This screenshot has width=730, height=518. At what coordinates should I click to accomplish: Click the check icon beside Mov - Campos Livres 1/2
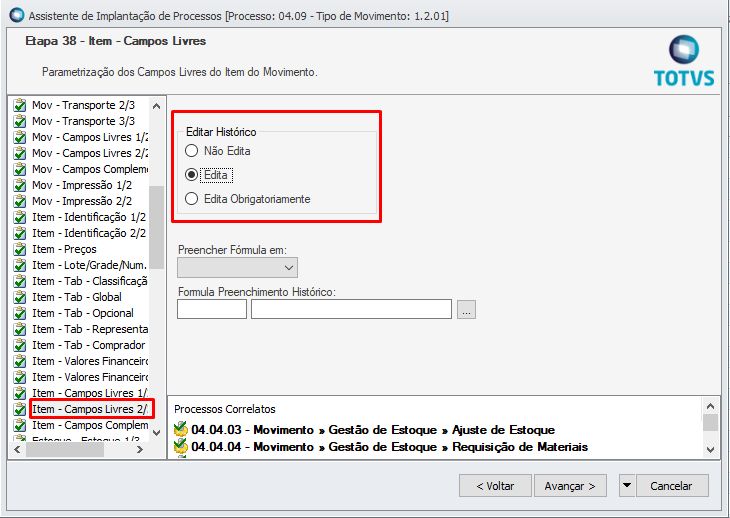20,138
